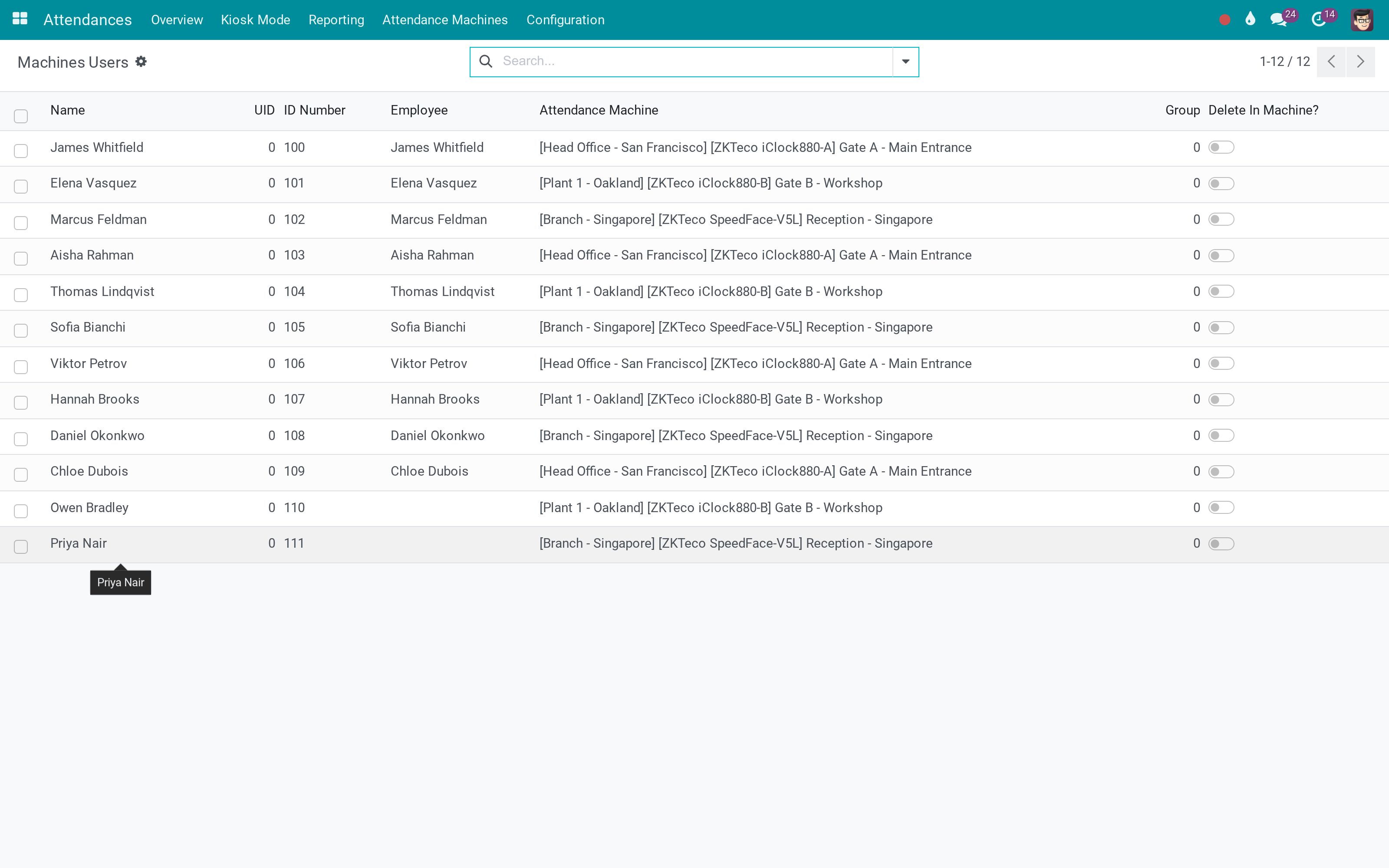Expand the search filter options dropdown
Image resolution: width=1389 pixels, height=868 pixels.
pos(905,62)
